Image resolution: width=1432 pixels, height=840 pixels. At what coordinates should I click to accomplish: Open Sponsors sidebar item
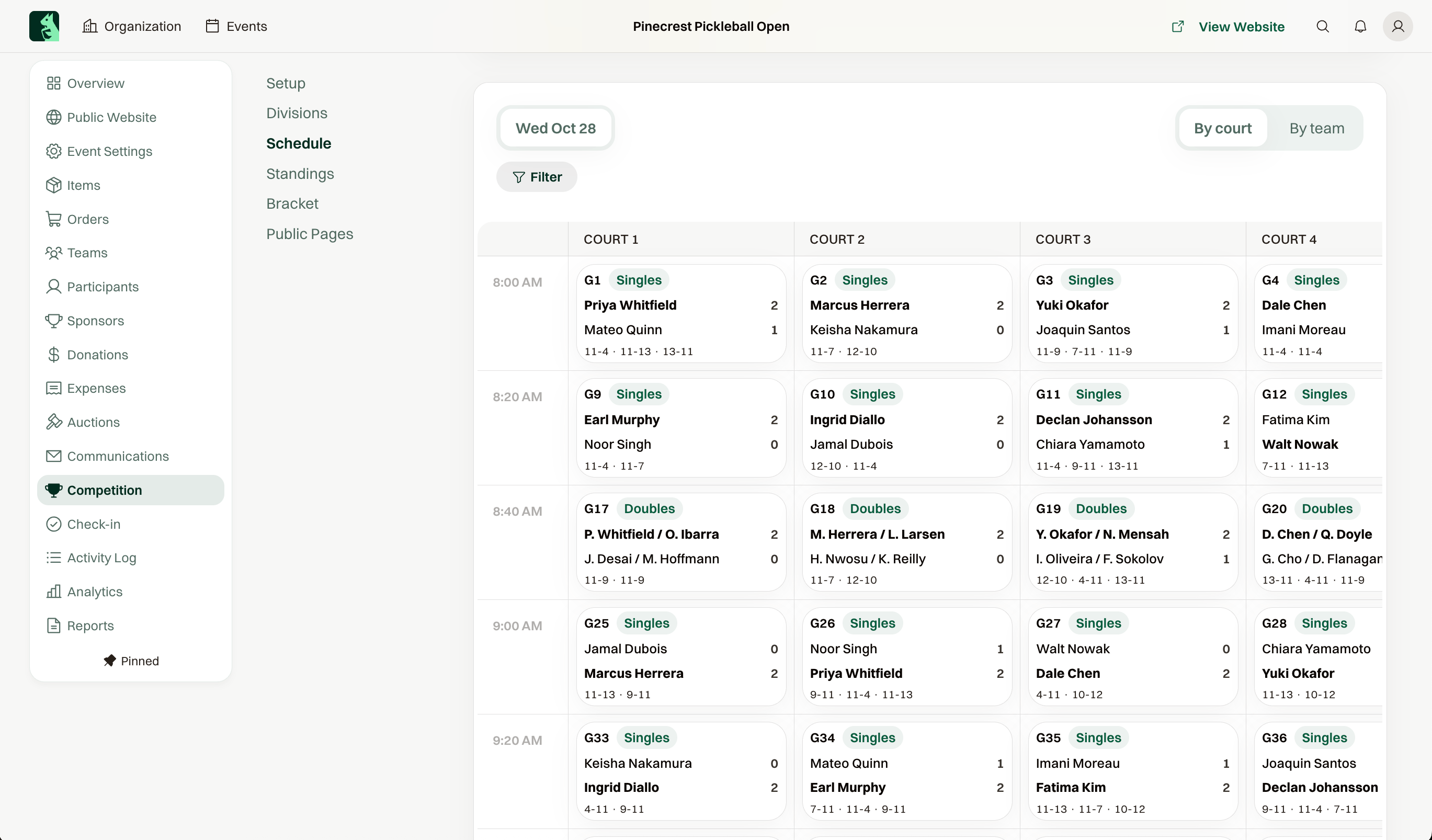(130, 321)
